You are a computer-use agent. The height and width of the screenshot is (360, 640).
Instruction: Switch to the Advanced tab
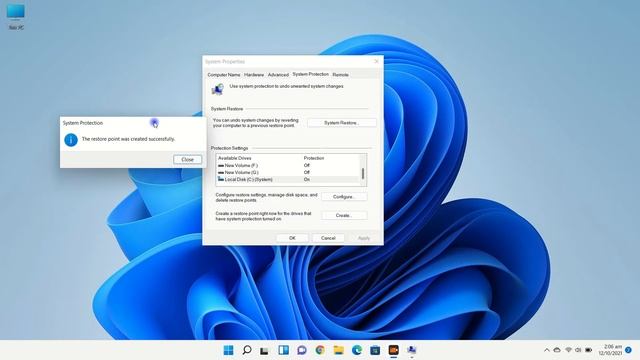278,75
